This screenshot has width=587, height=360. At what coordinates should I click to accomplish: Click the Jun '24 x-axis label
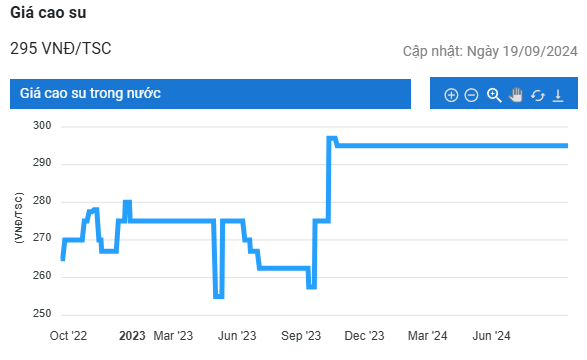tap(491, 336)
